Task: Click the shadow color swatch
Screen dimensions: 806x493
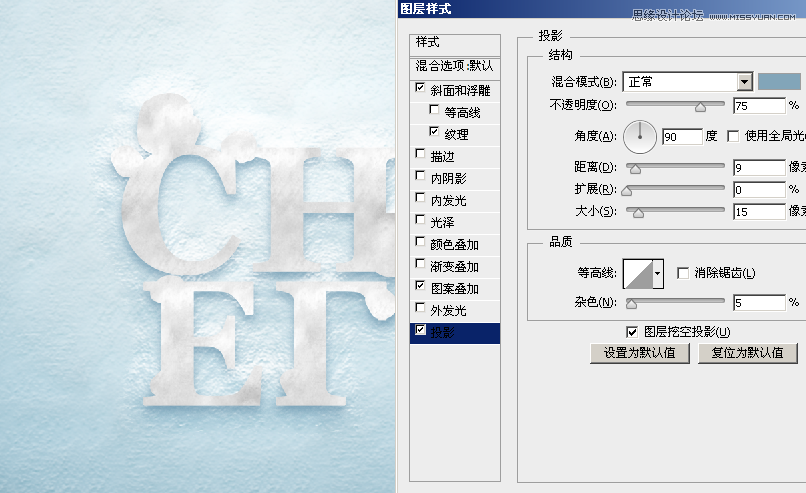Action: tap(780, 82)
